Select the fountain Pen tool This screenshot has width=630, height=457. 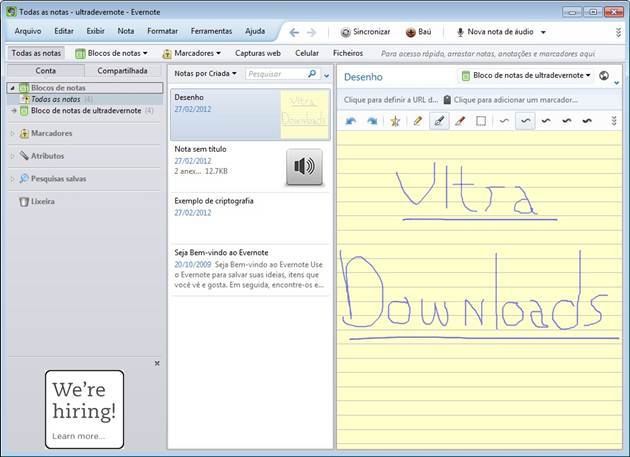pyautogui.click(x=439, y=121)
